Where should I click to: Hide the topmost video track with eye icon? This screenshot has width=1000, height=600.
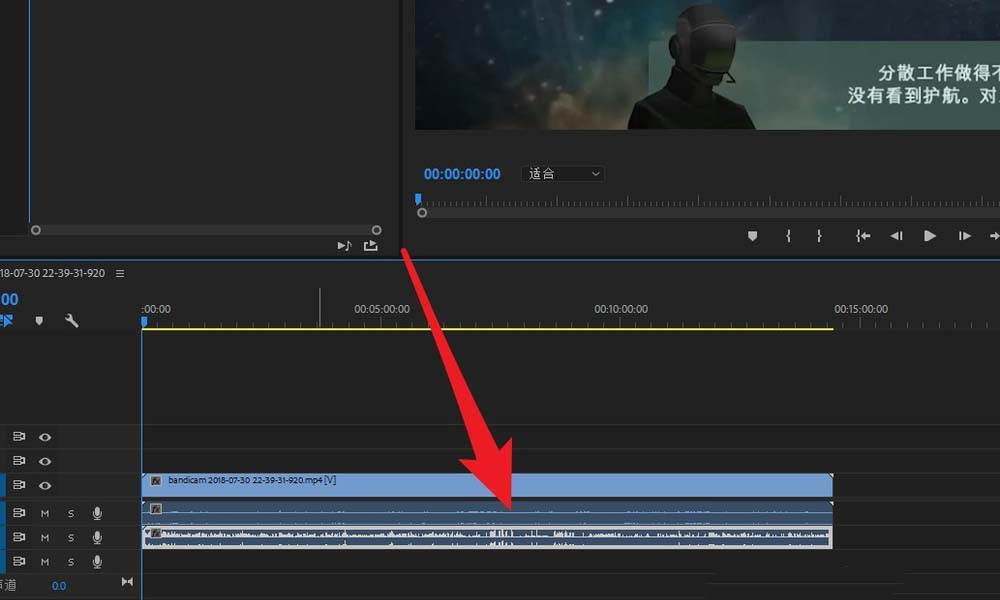45,437
